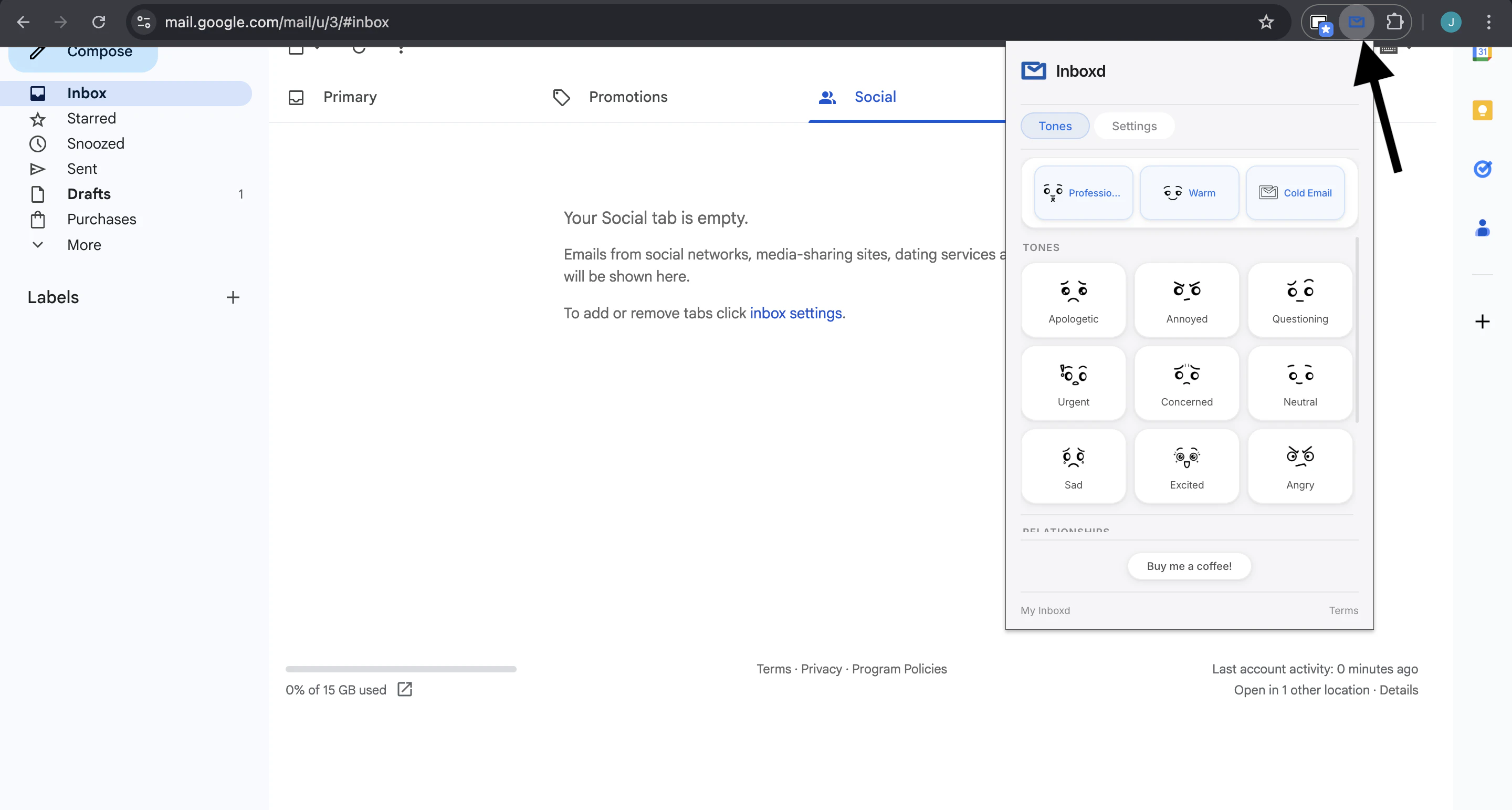The height and width of the screenshot is (810, 1512).
Task: Open the selection dropdown arrow near checkbox
Action: coord(317,50)
